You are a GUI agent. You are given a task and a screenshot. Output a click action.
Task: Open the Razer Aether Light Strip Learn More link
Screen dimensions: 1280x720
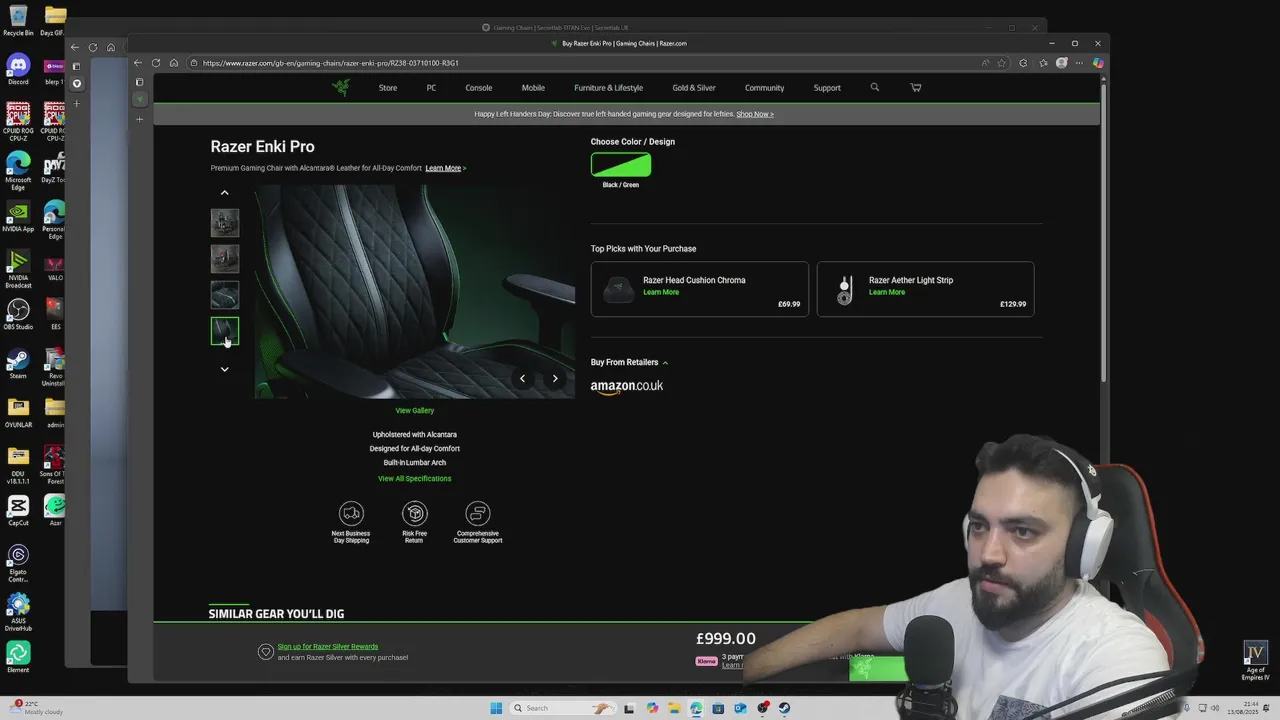pos(887,292)
